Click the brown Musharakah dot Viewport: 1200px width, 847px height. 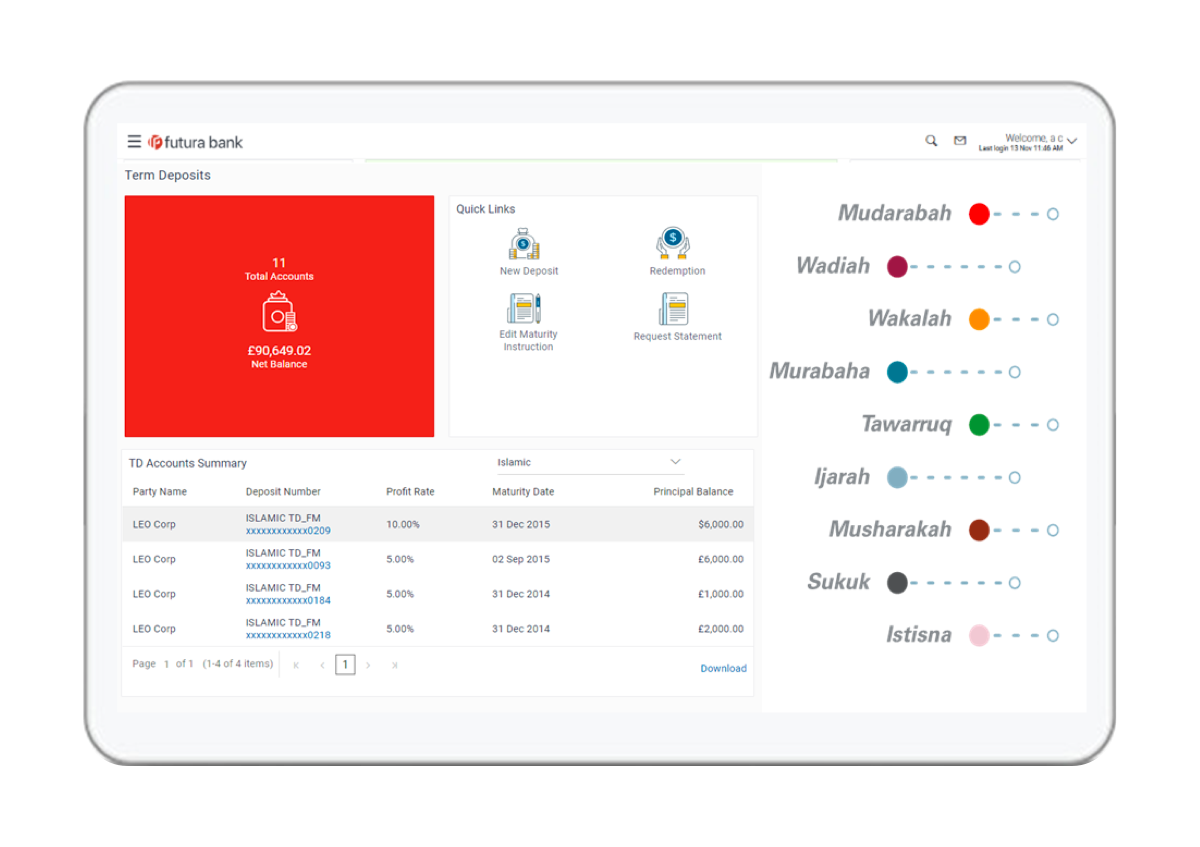pos(979,530)
